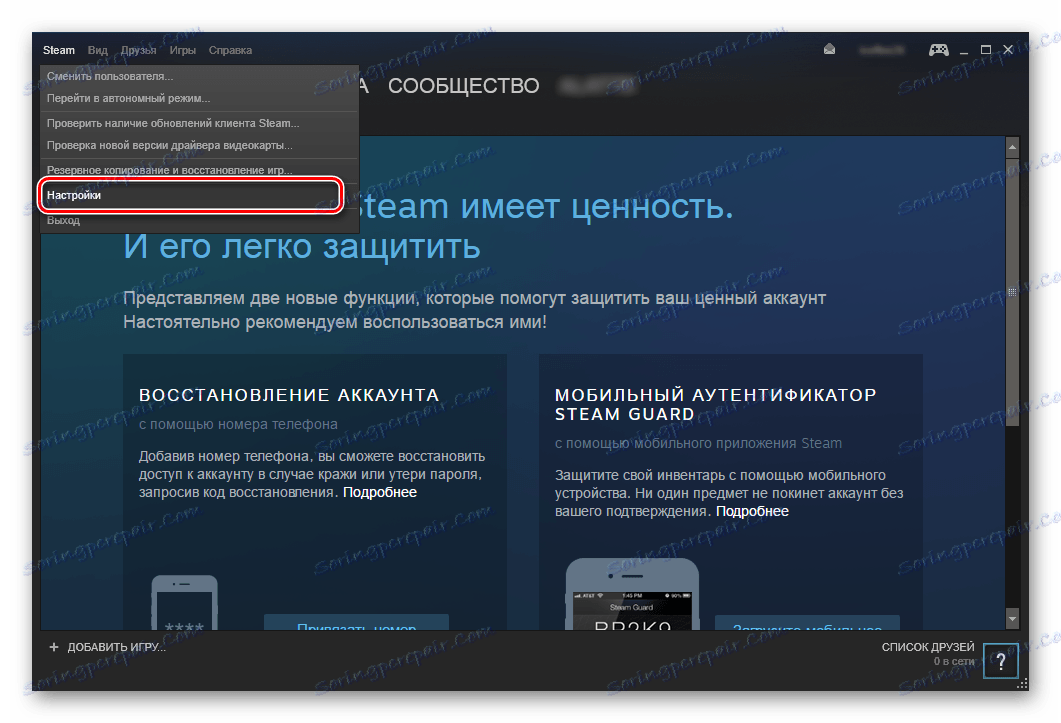Open СПИСОК ДРУЗЕЙ friends list
1061x723 pixels.
point(928,647)
